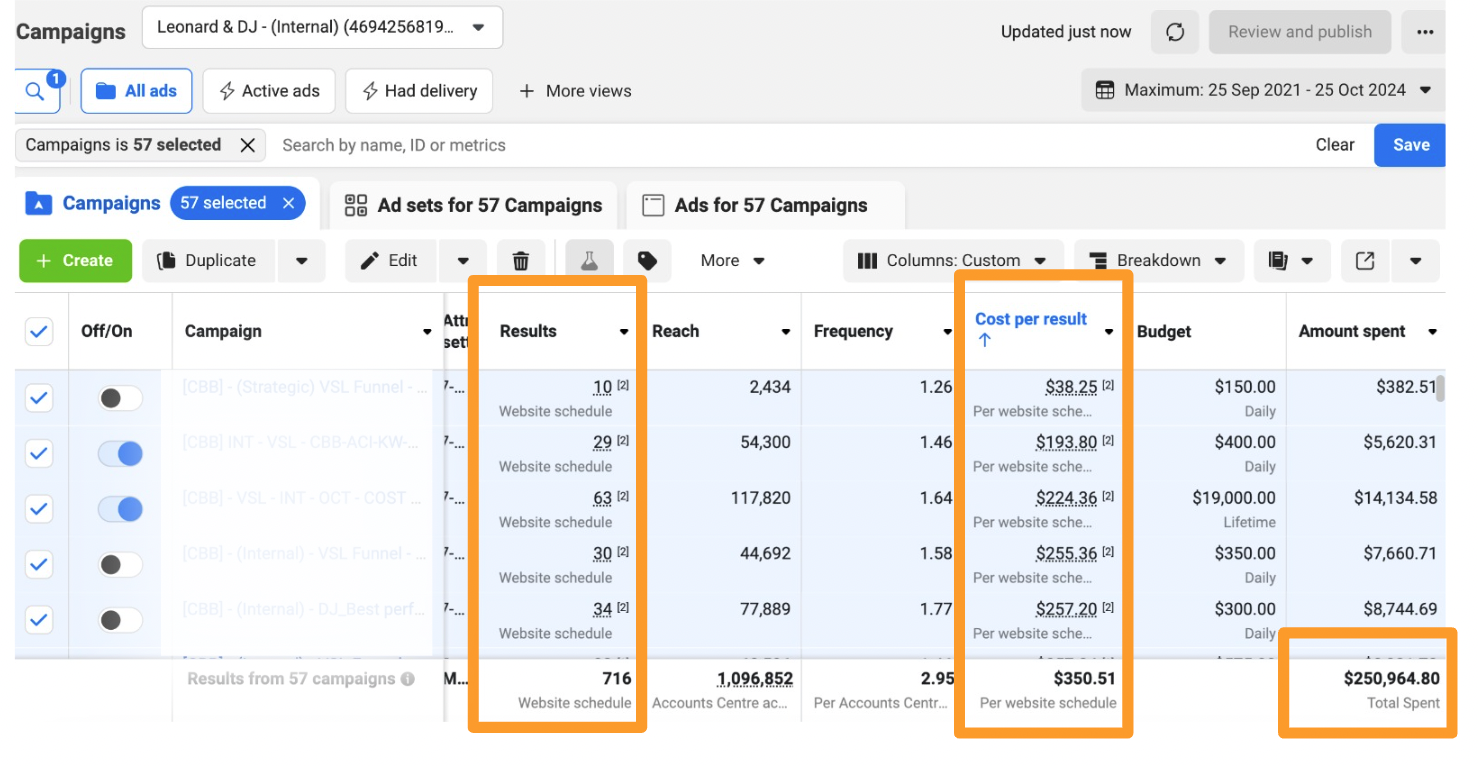Viewport: 1478px width, 766px height.
Task: Open the More dropdown menu
Action: (x=732, y=261)
